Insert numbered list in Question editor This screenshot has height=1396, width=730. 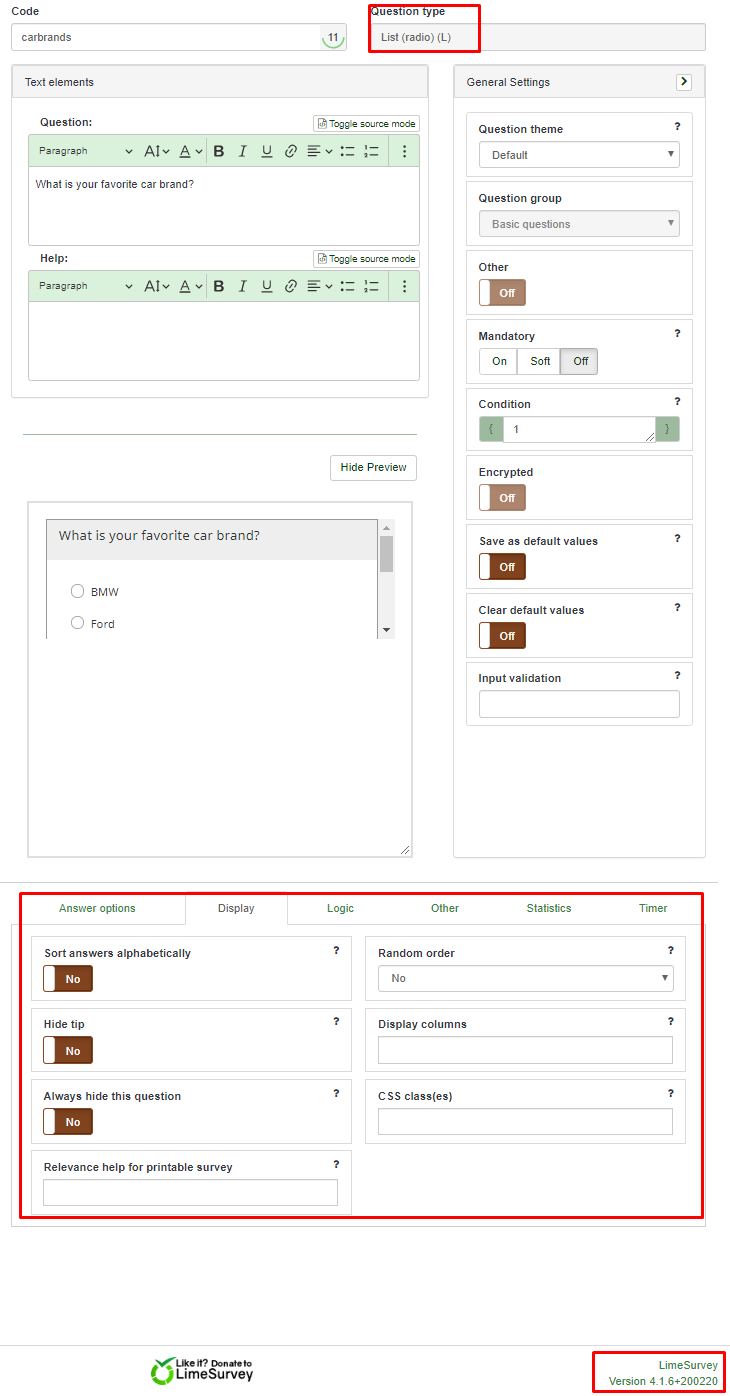coord(371,151)
